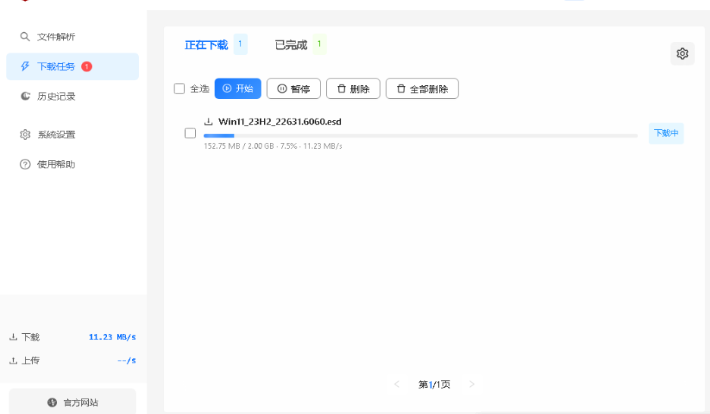The height and width of the screenshot is (414, 710).
Task: Click the 下载中 status tag
Action: tap(666, 134)
